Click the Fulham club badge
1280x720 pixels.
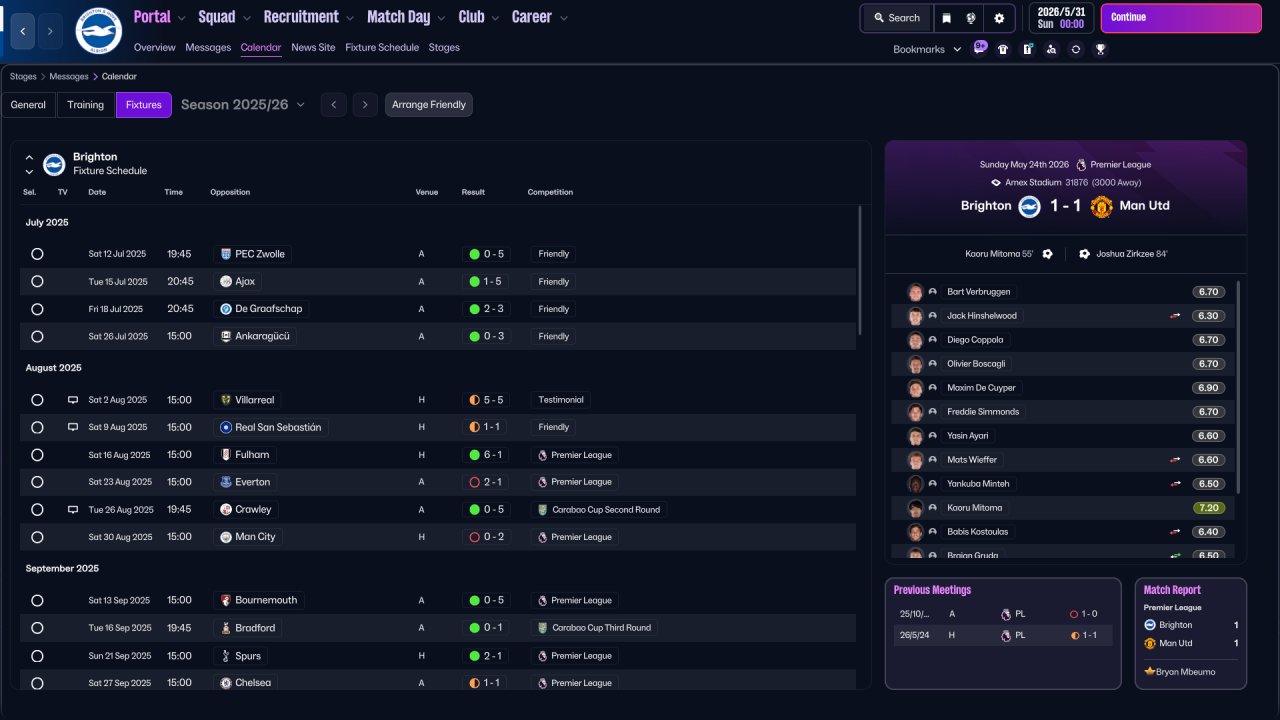tap(226, 455)
